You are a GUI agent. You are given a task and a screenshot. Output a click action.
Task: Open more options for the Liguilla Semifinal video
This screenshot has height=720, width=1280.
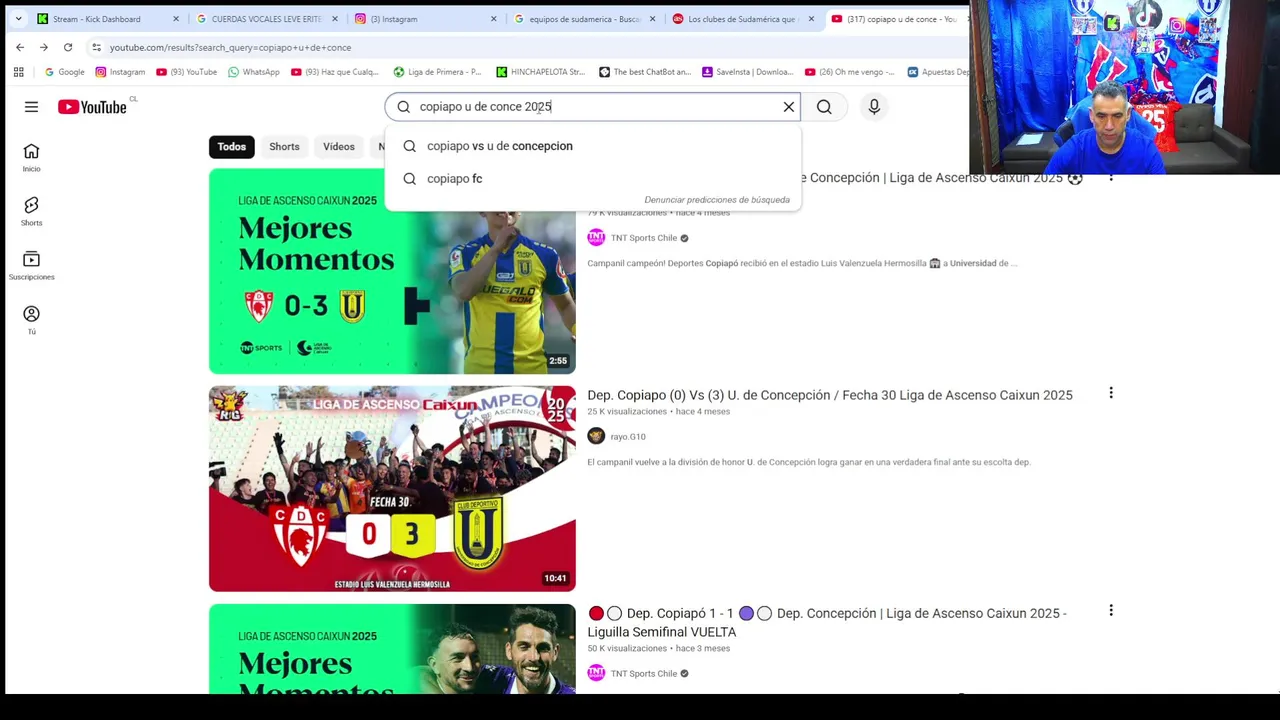[1110, 610]
